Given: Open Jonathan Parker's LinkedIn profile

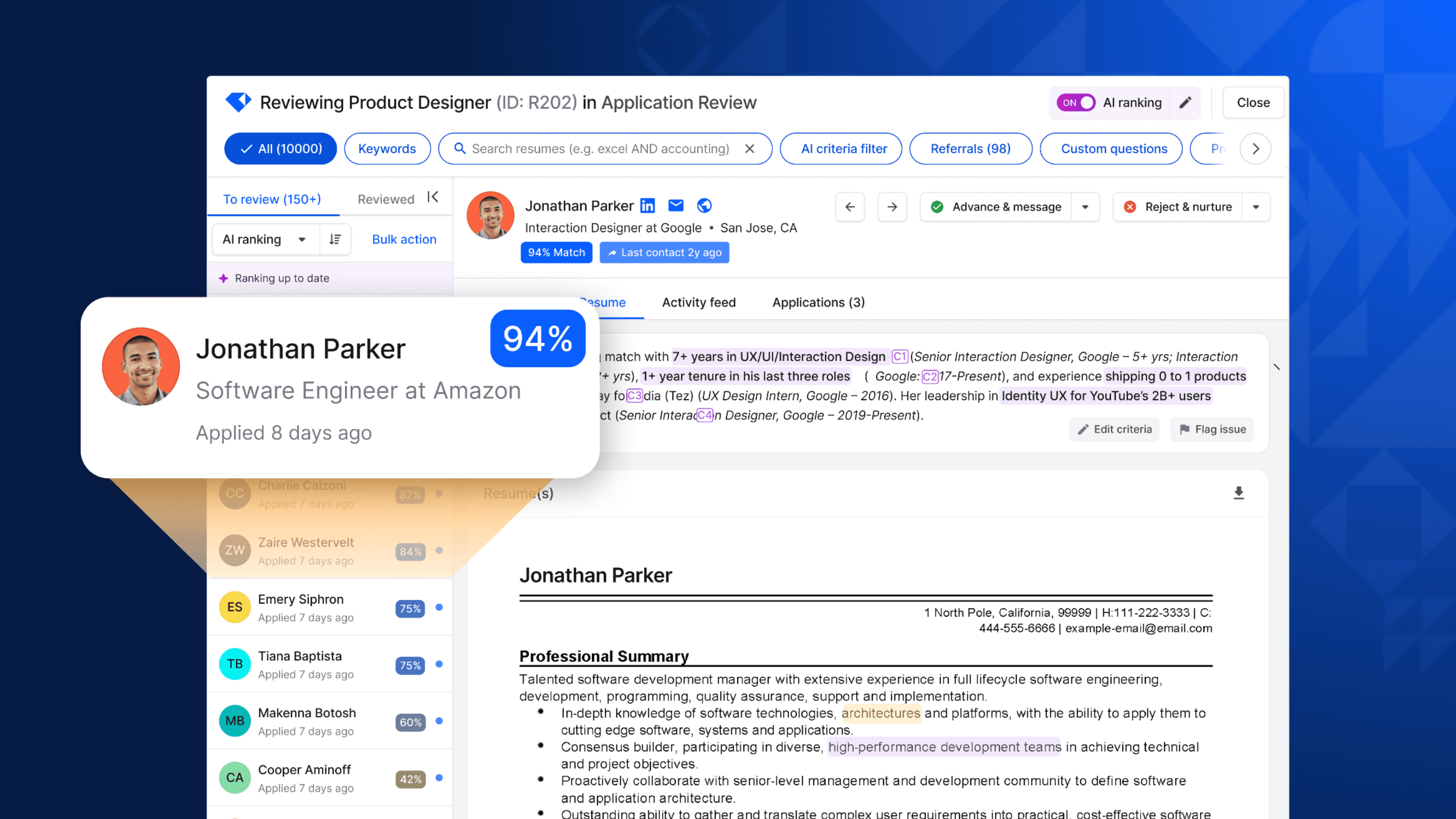Looking at the screenshot, I should point(648,205).
